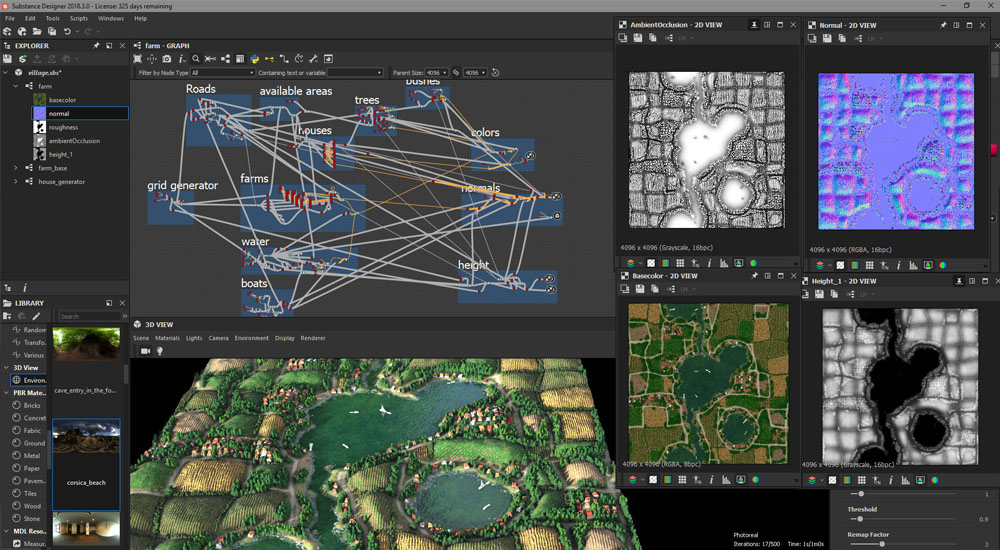This screenshot has width=1000, height=550.
Task: Toggle the pin on the Normal 2D view
Action: coord(943,25)
